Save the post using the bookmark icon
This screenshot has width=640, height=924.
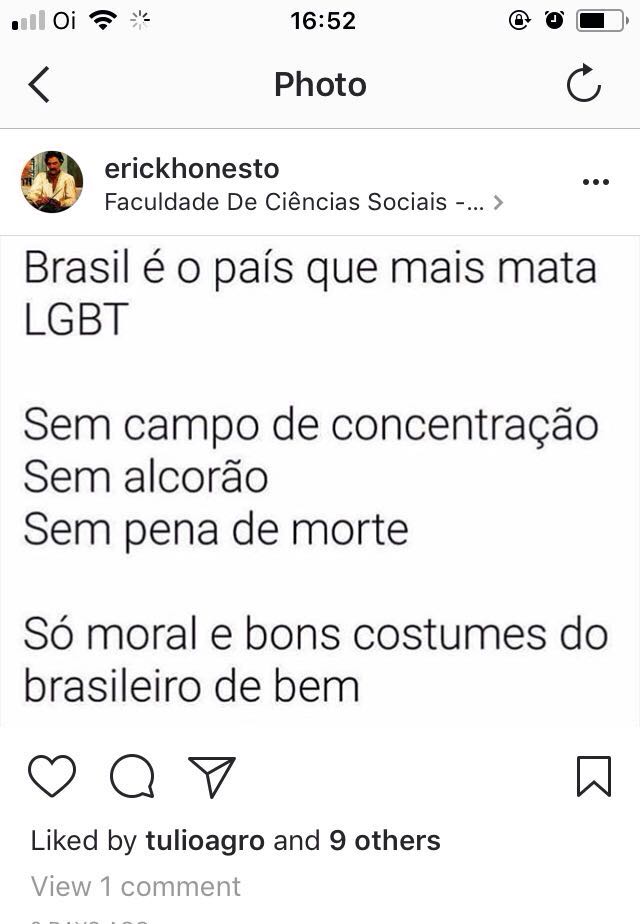(x=593, y=776)
